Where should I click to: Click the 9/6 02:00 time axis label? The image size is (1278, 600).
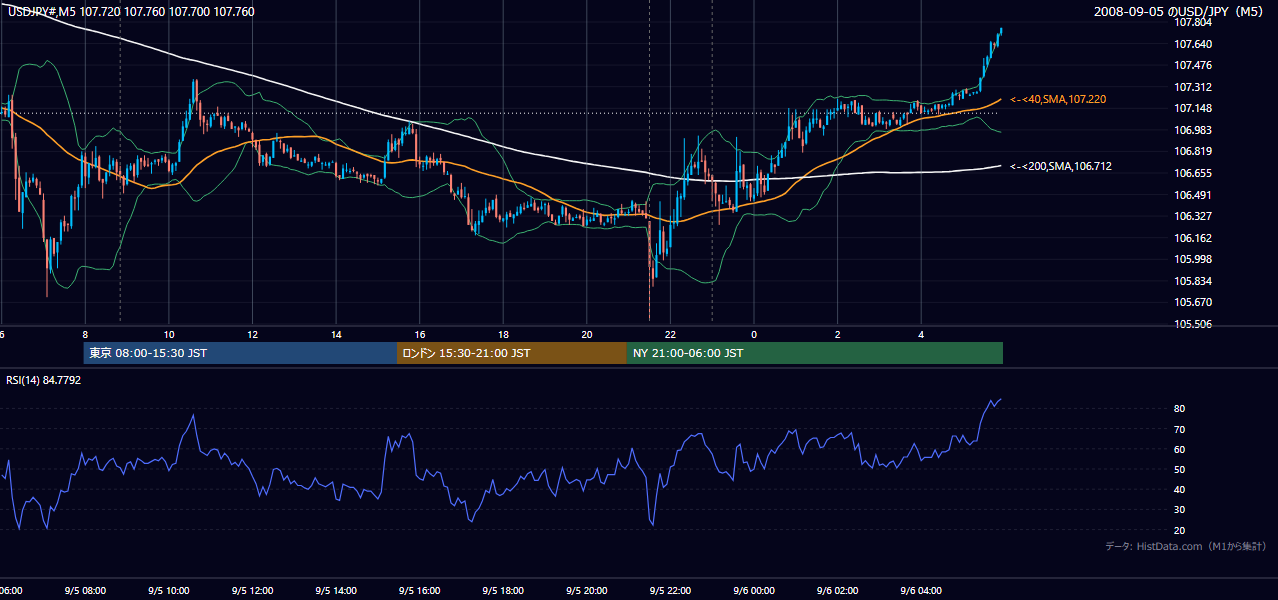pyautogui.click(x=838, y=591)
